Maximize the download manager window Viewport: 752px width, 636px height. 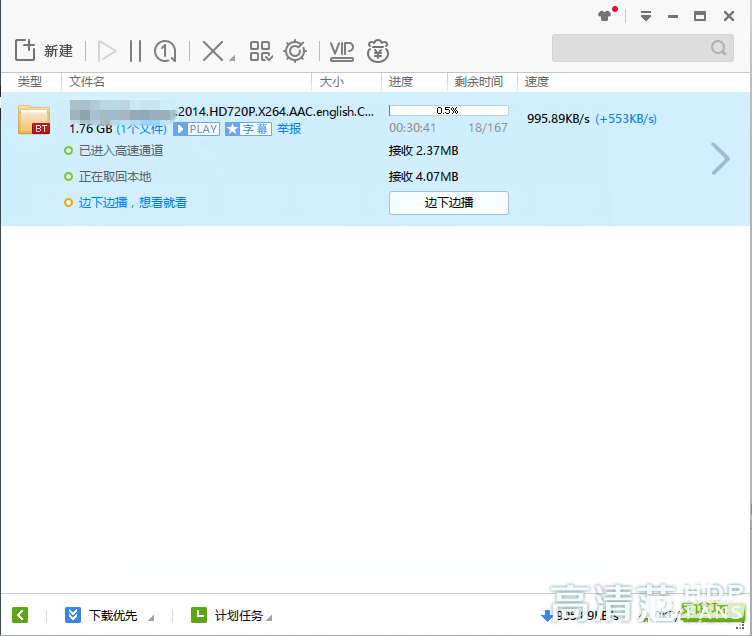(x=700, y=16)
